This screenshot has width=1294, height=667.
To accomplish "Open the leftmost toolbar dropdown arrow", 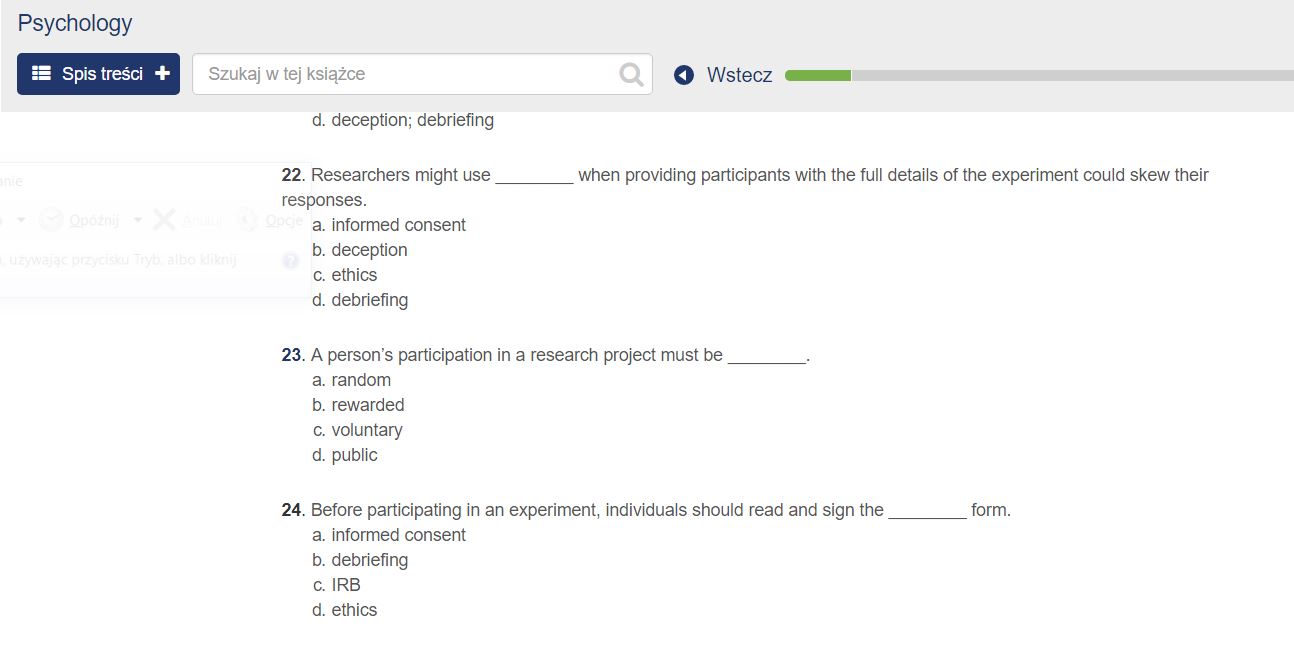I will pyautogui.click(x=21, y=219).
